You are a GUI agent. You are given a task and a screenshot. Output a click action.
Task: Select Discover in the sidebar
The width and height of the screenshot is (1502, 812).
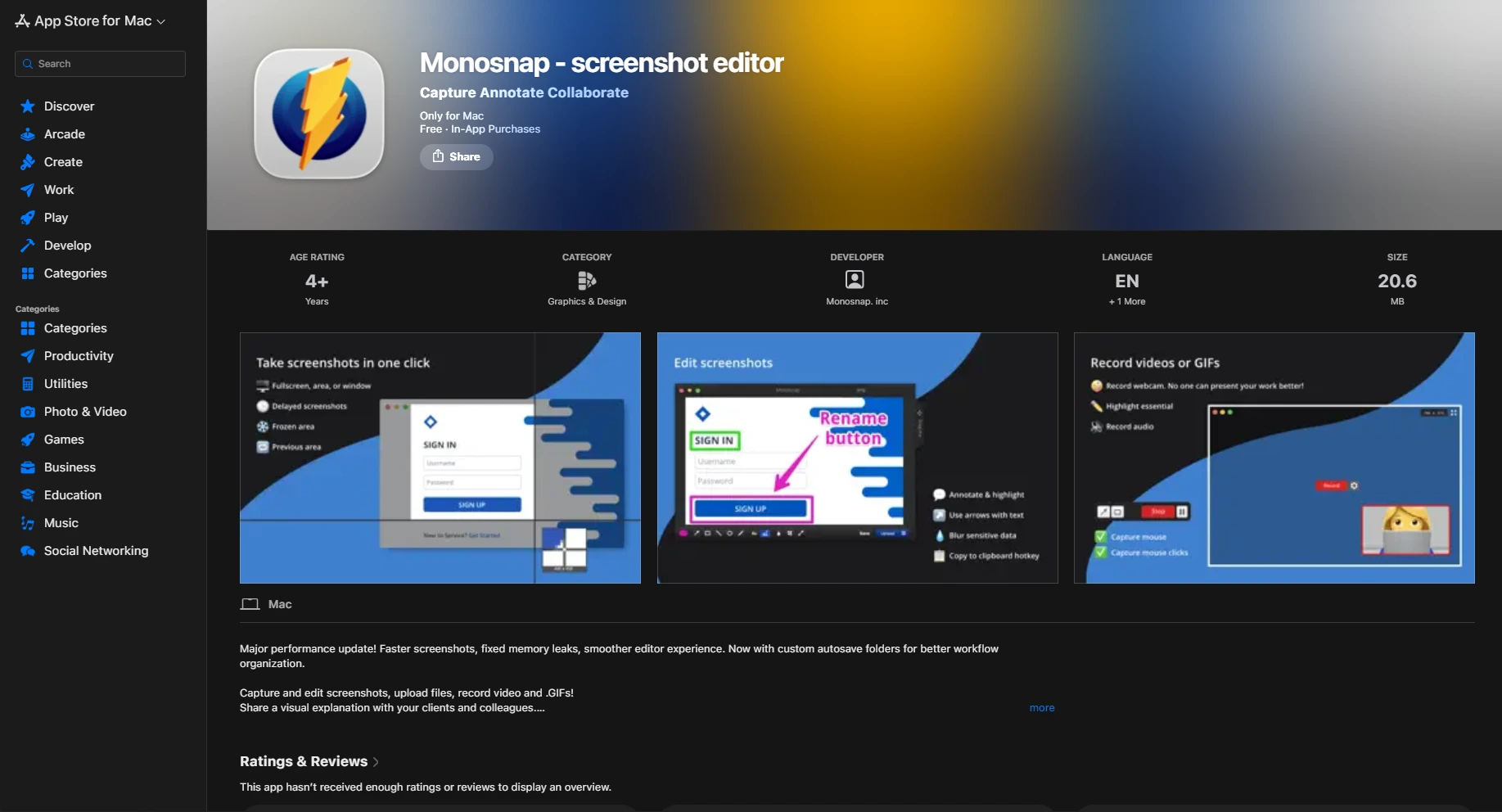tap(69, 106)
